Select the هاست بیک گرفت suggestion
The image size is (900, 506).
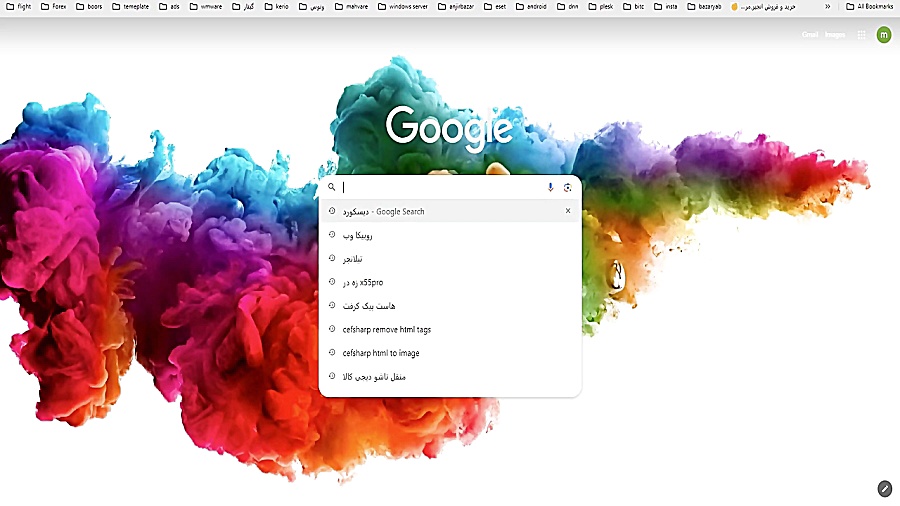point(450,306)
